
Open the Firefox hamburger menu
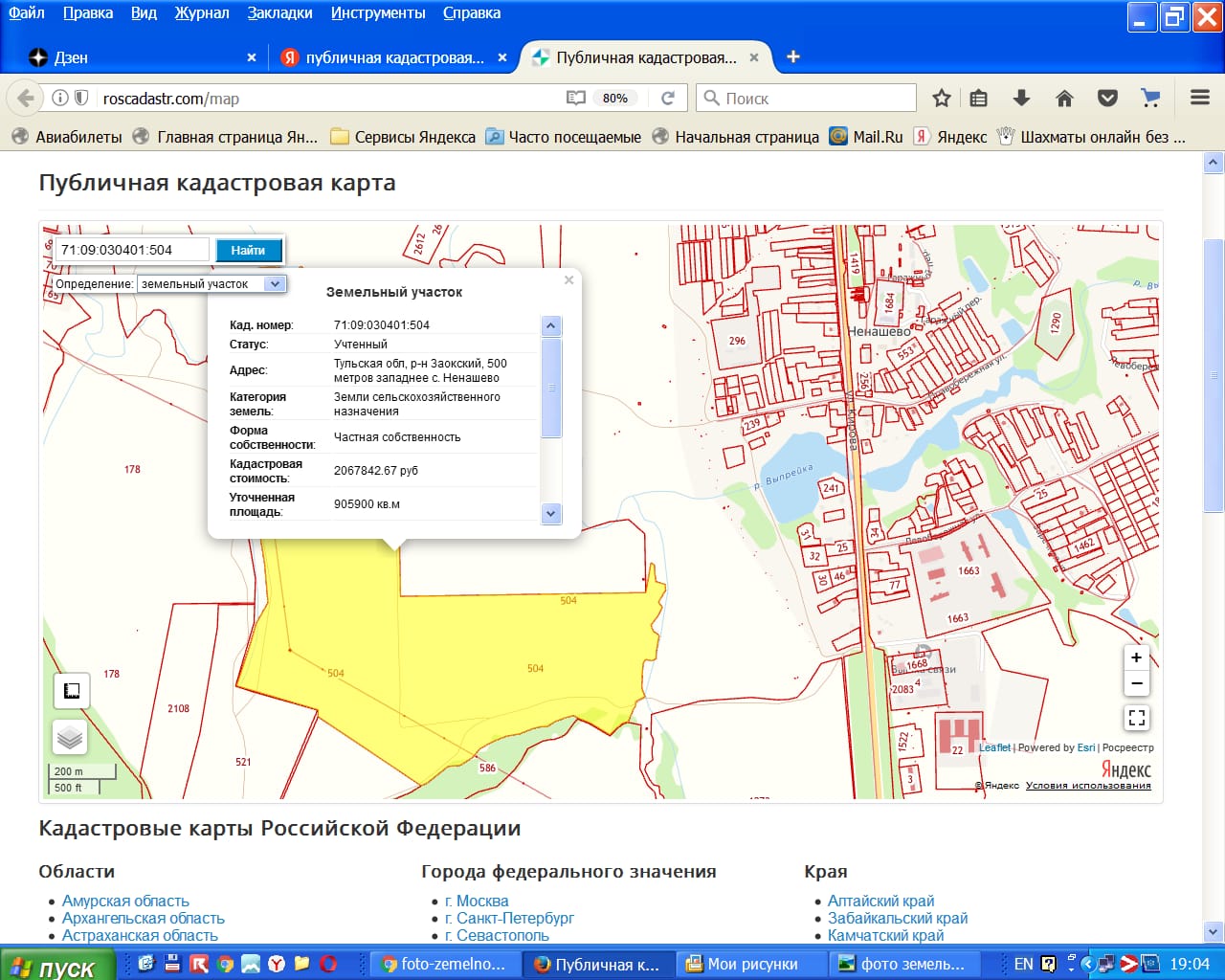tap(1200, 98)
